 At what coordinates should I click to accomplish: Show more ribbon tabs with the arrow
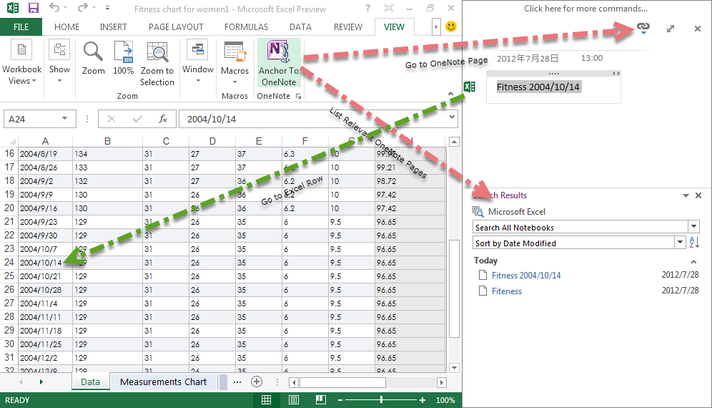point(436,27)
